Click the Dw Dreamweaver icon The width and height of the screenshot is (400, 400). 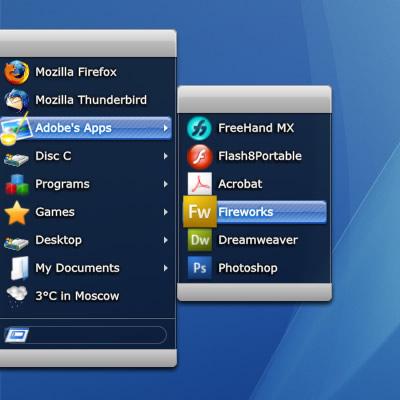coord(200,240)
